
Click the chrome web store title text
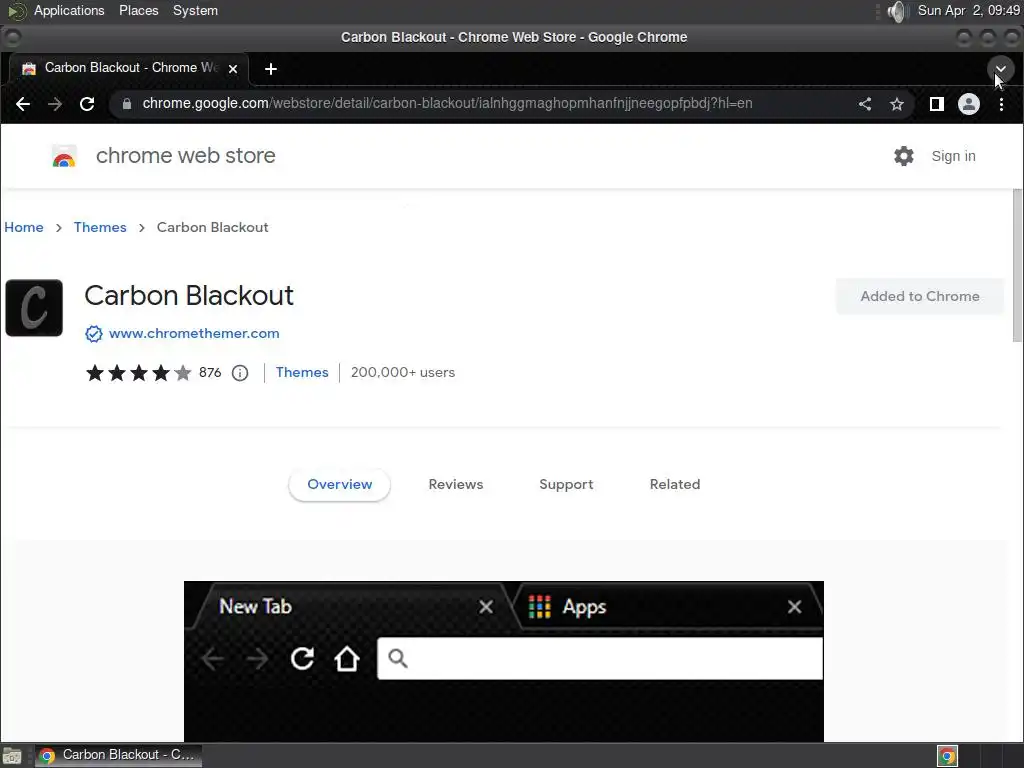(185, 155)
